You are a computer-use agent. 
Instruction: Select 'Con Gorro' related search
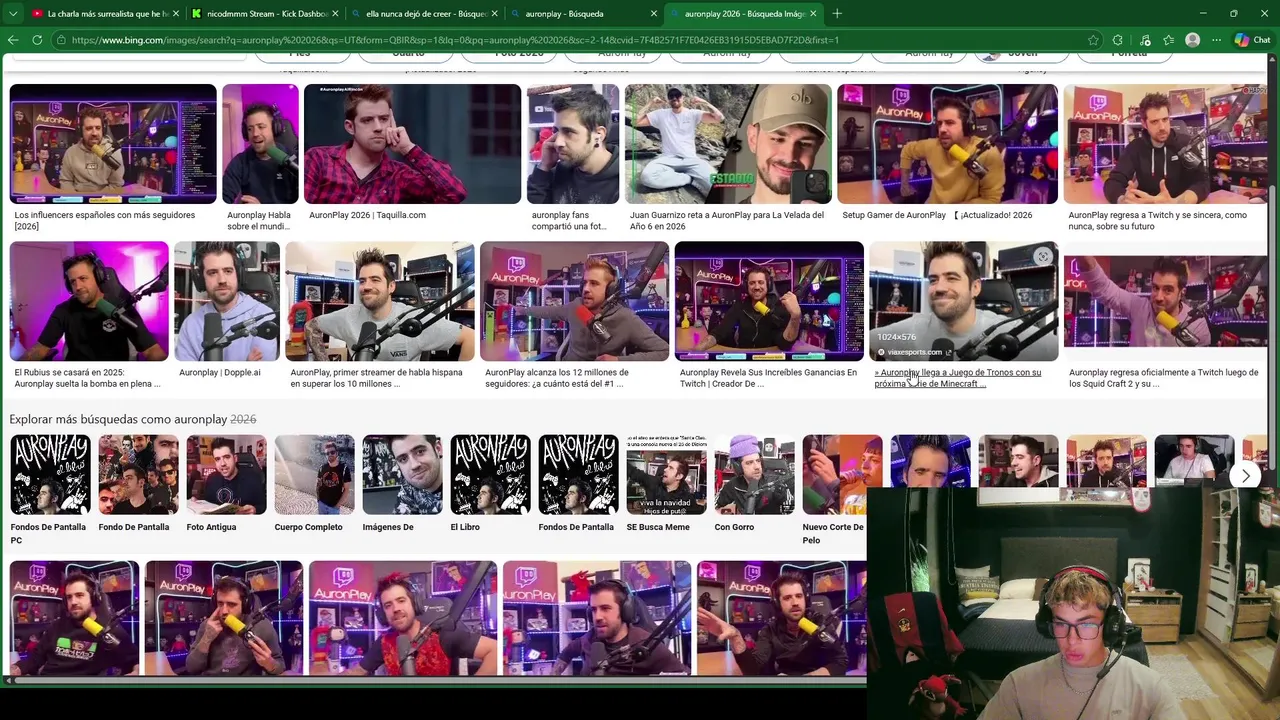click(x=754, y=484)
